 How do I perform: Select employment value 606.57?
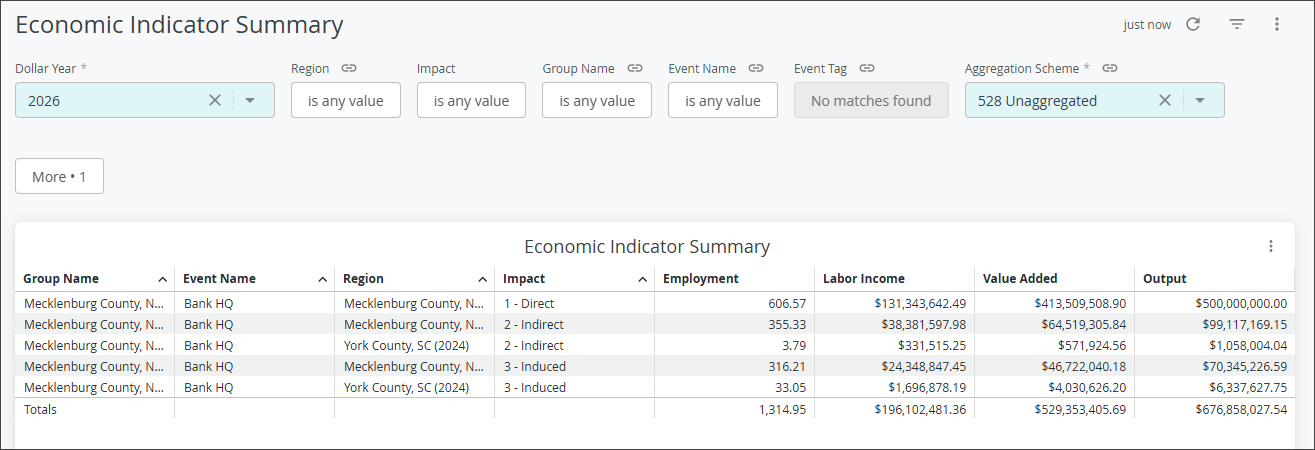(x=785, y=303)
